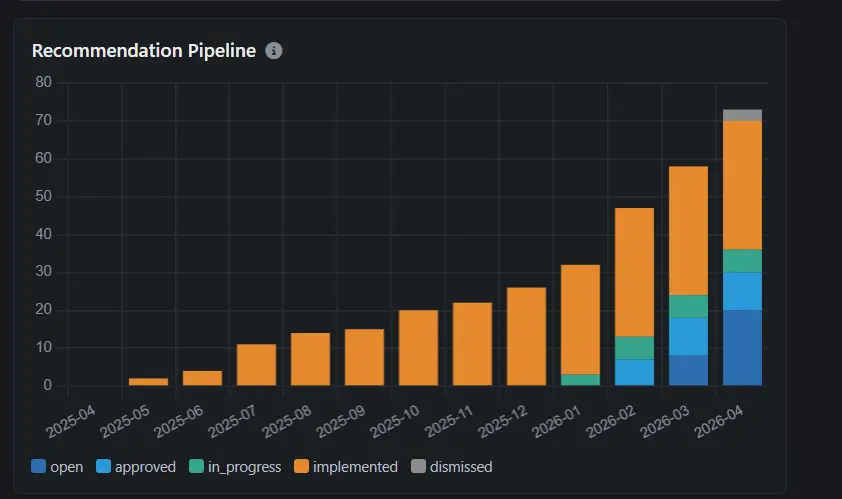Toggle the implemented series in legend
This screenshot has width=842, height=499.
point(346,467)
